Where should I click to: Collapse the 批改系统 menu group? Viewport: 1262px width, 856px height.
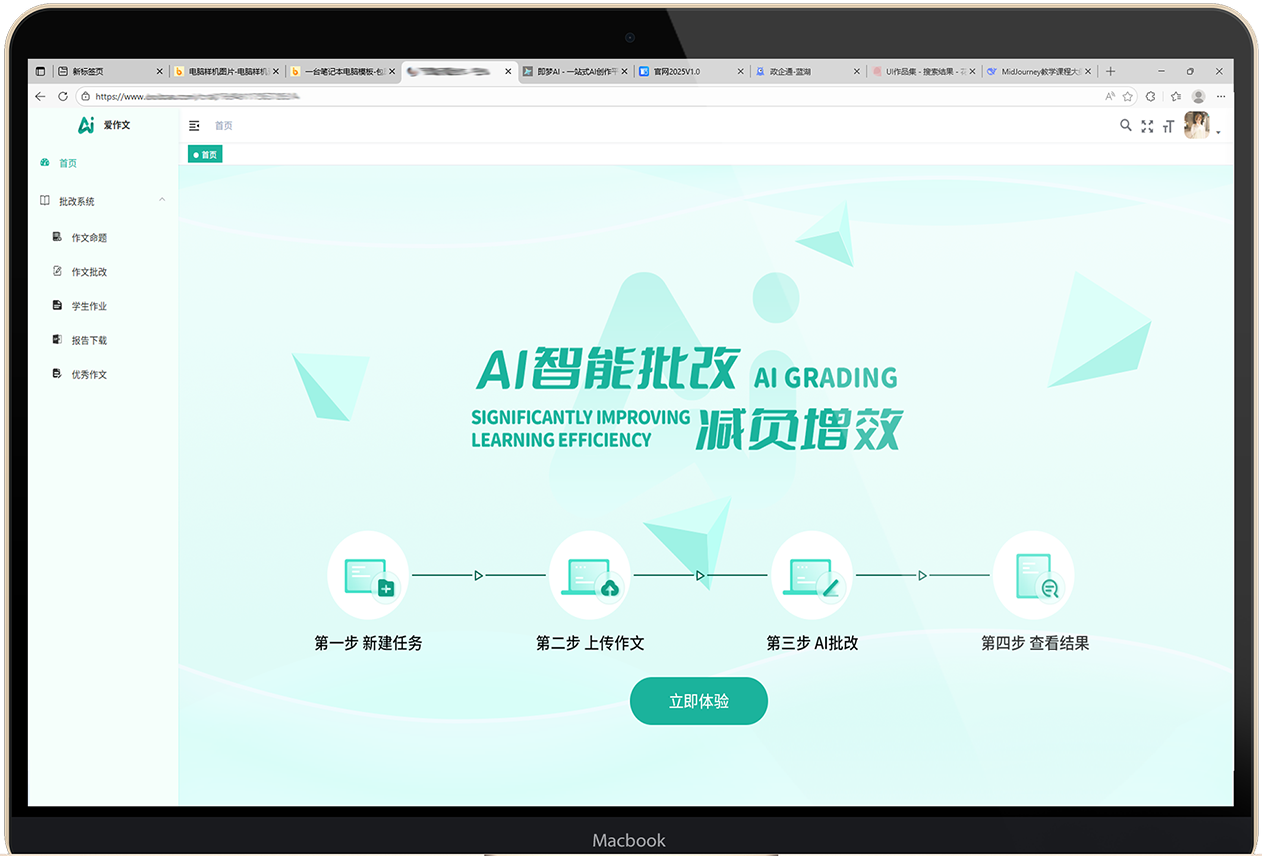pyautogui.click(x=162, y=201)
